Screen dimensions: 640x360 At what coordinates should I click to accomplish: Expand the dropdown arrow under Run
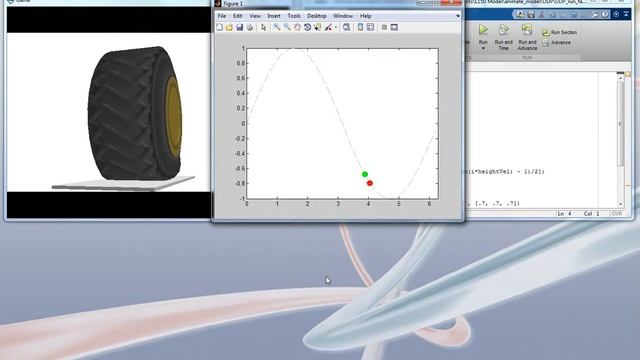click(483, 49)
